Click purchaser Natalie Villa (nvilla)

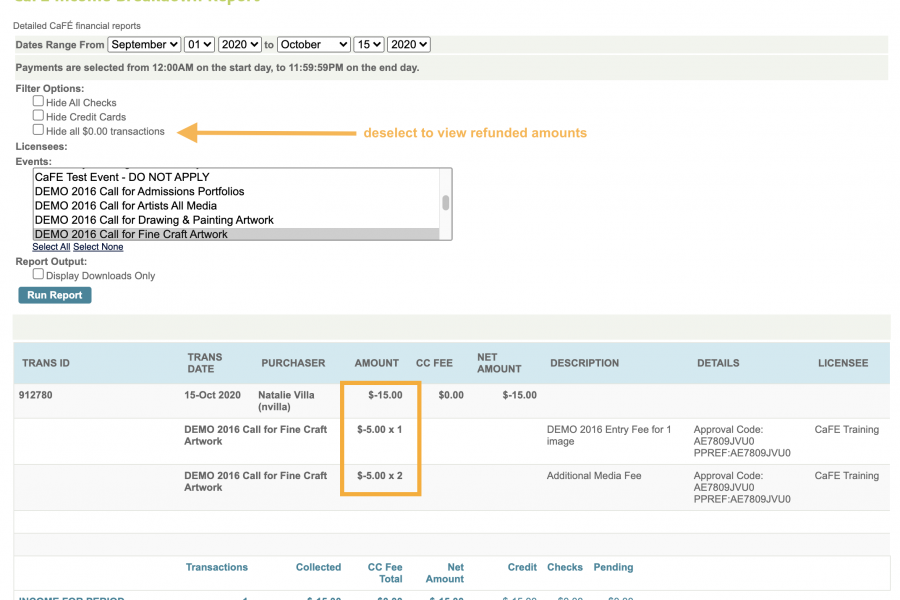coord(286,401)
